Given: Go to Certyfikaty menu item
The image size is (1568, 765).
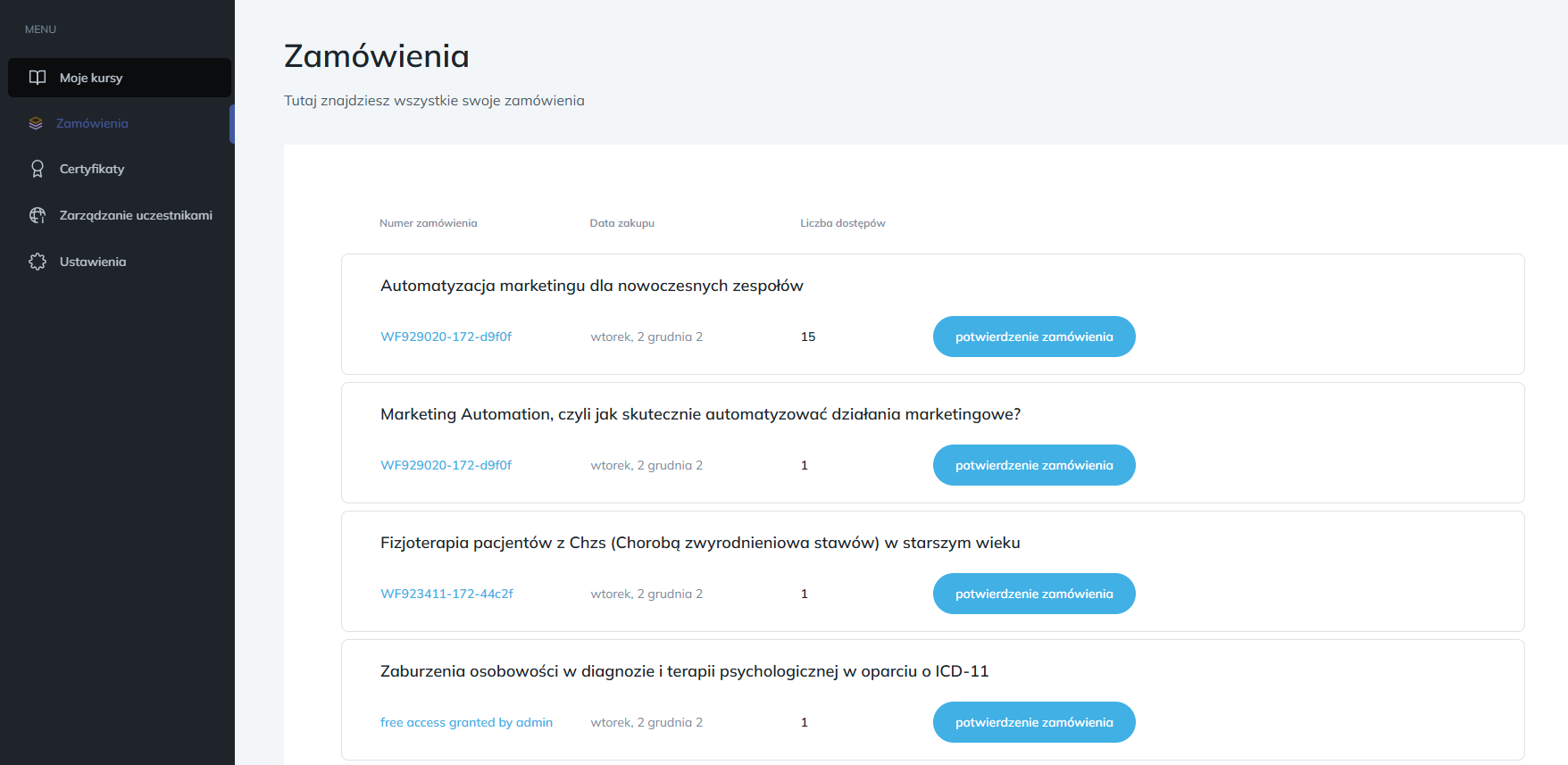Looking at the screenshot, I should [92, 169].
